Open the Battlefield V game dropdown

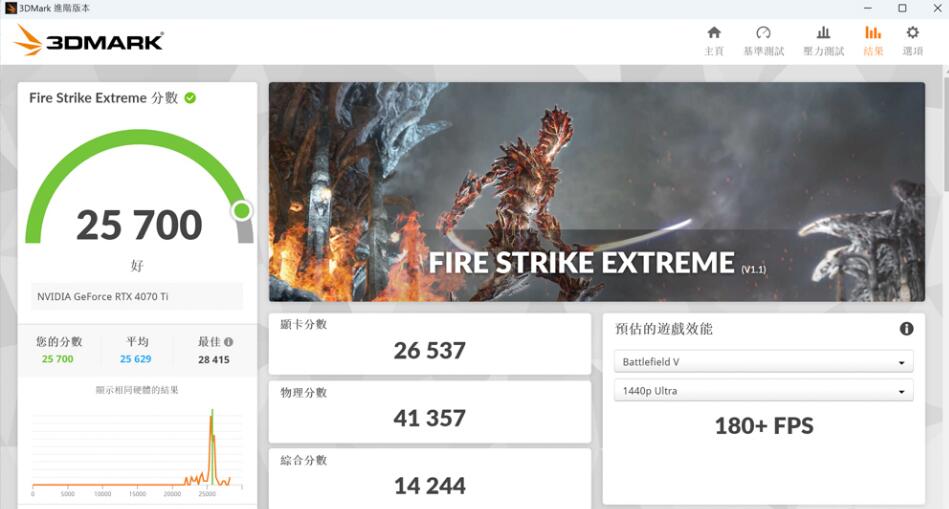[763, 362]
